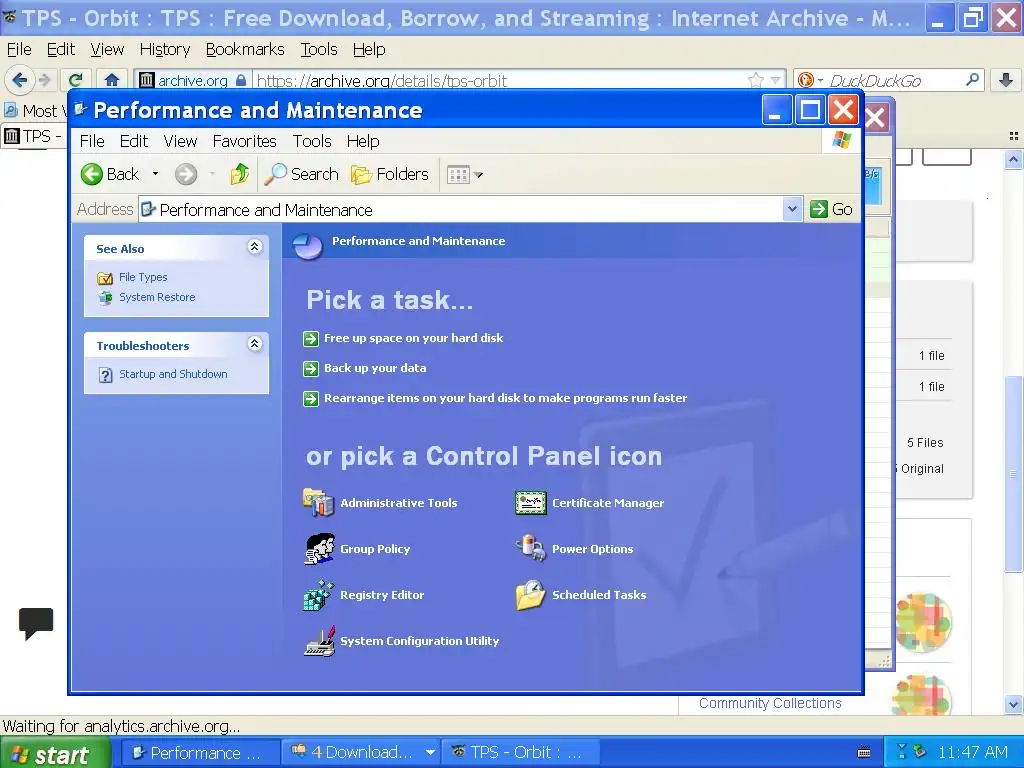Click browser back arrow in Firefox window
The width and height of the screenshot is (1024, 768).
coord(20,80)
